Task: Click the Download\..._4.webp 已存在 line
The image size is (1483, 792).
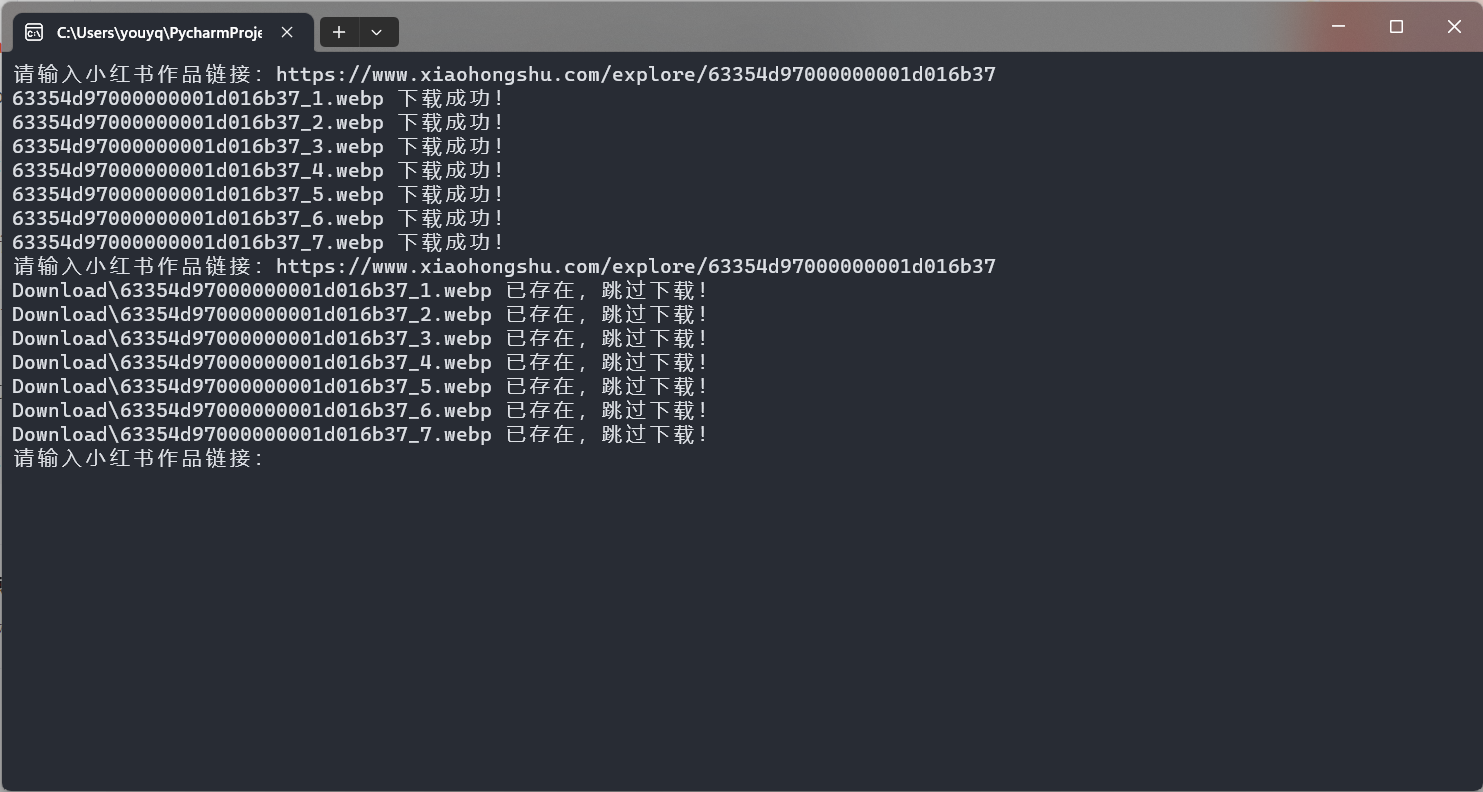Action: click(x=360, y=362)
